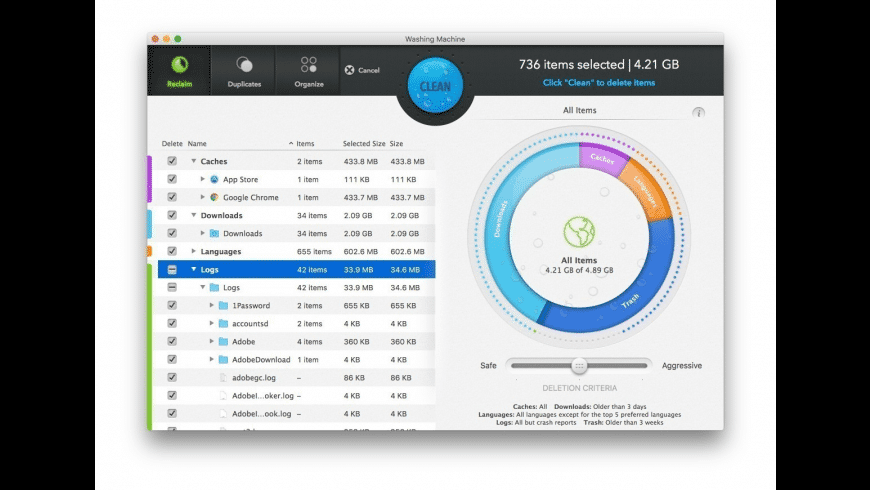This screenshot has height=490, width=870.
Task: Click the 1Password folder icon
Action: tap(223, 305)
